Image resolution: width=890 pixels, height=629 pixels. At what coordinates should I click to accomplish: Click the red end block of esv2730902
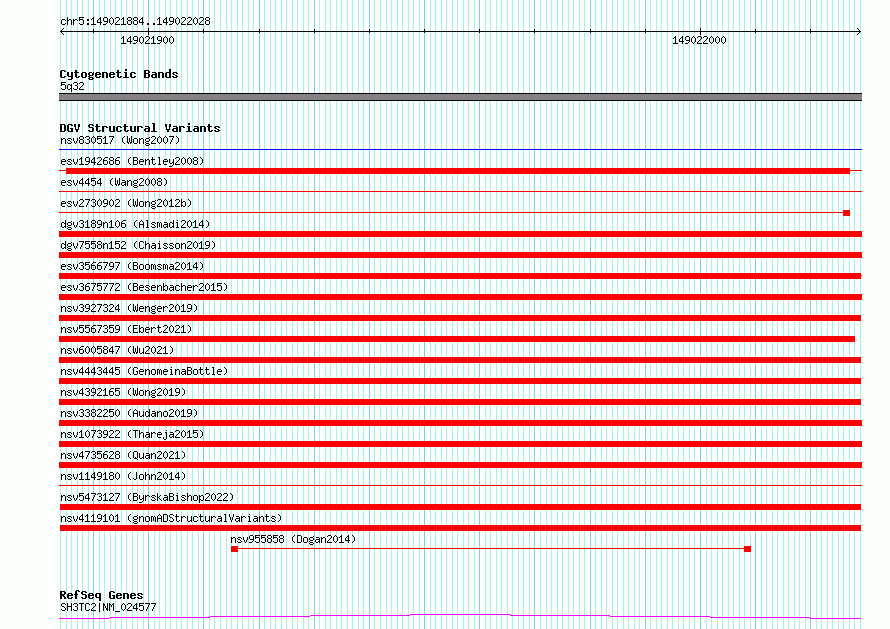point(846,213)
